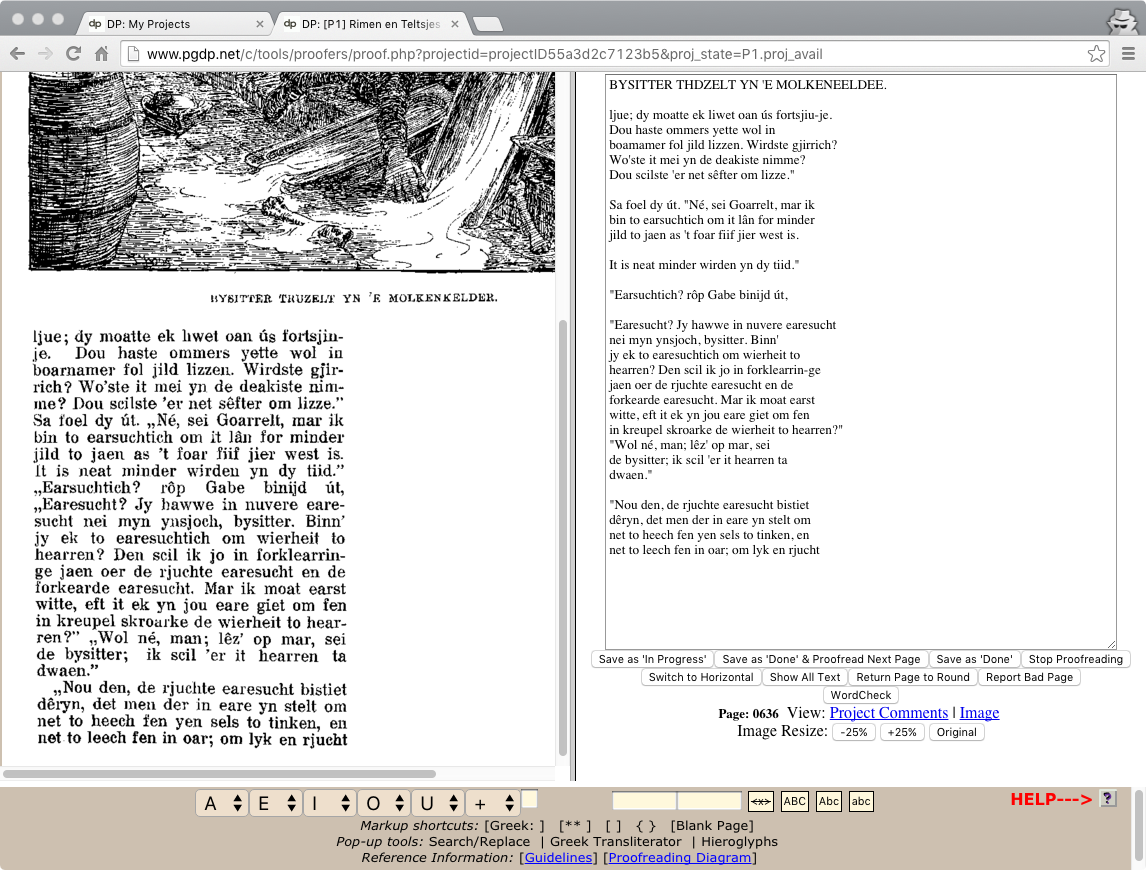
Task: Expand the O vowel character picker
Action: (386, 802)
